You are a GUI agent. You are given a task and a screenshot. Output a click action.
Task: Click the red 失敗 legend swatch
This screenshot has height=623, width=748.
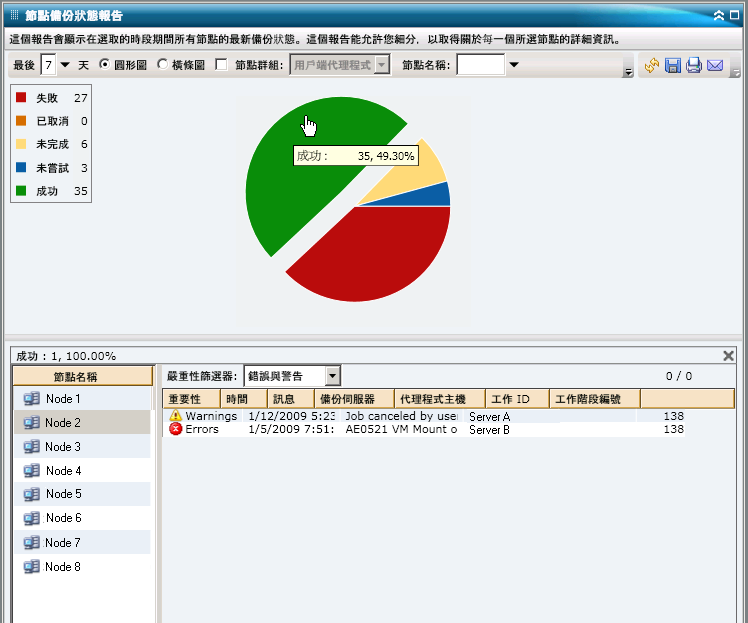[x=21, y=97]
